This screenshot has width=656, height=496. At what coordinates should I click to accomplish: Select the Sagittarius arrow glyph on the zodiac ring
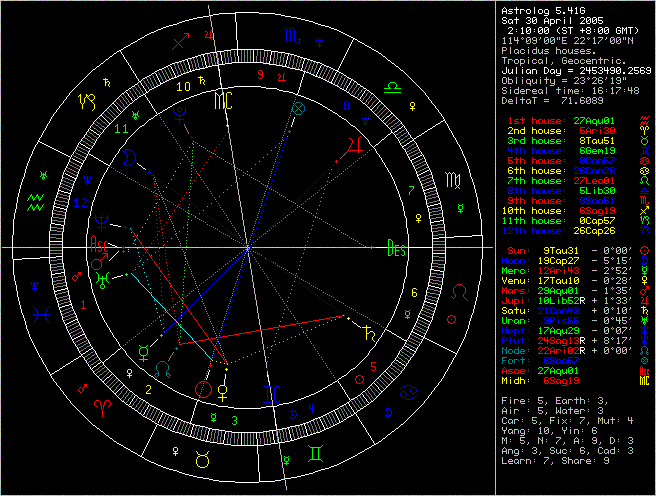(180, 43)
